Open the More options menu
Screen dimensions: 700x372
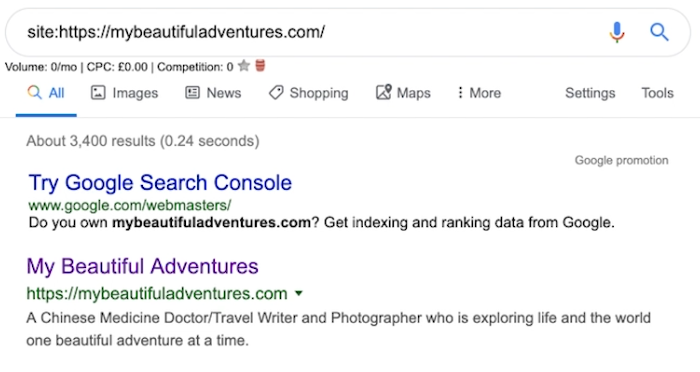479,93
